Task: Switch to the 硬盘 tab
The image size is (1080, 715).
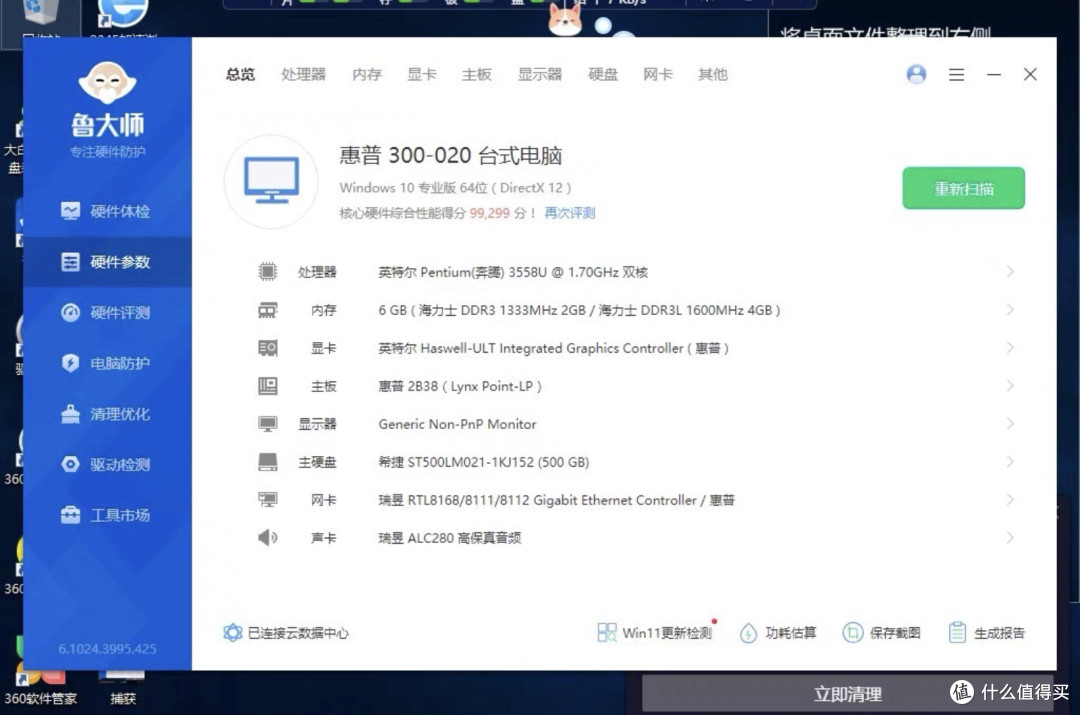Action: [603, 74]
